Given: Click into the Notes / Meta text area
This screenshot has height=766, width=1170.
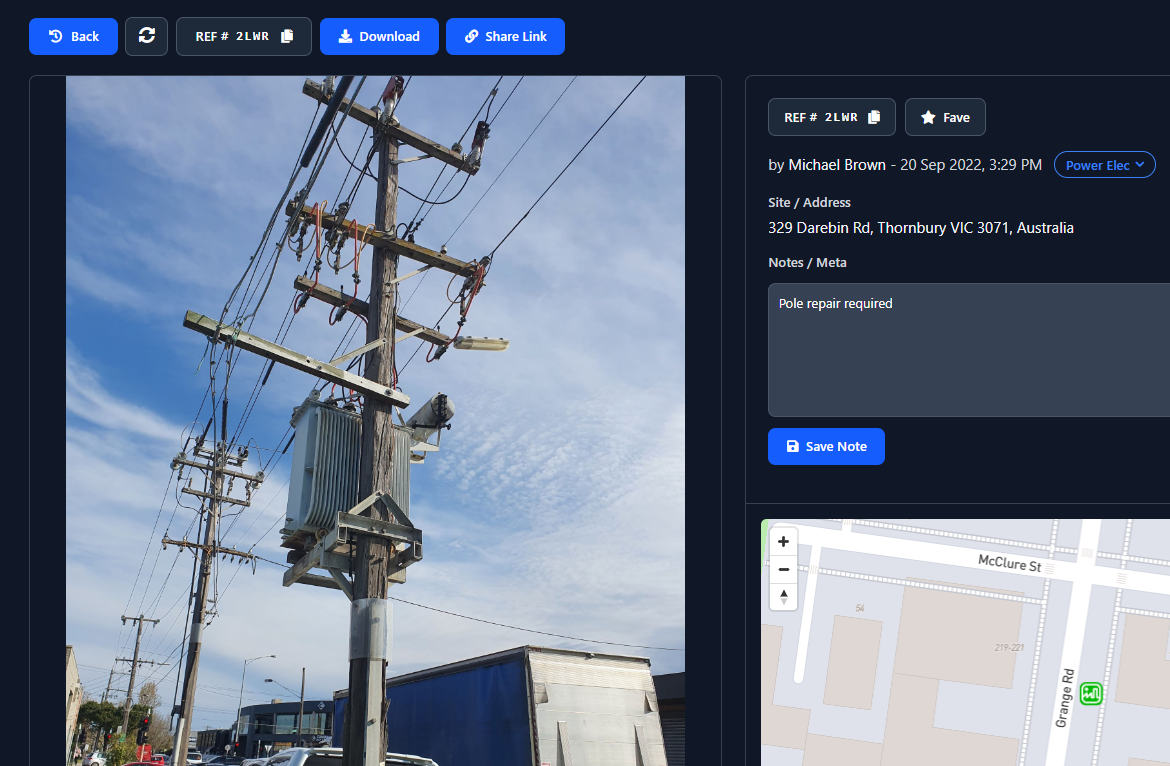Looking at the screenshot, I should [x=969, y=350].
